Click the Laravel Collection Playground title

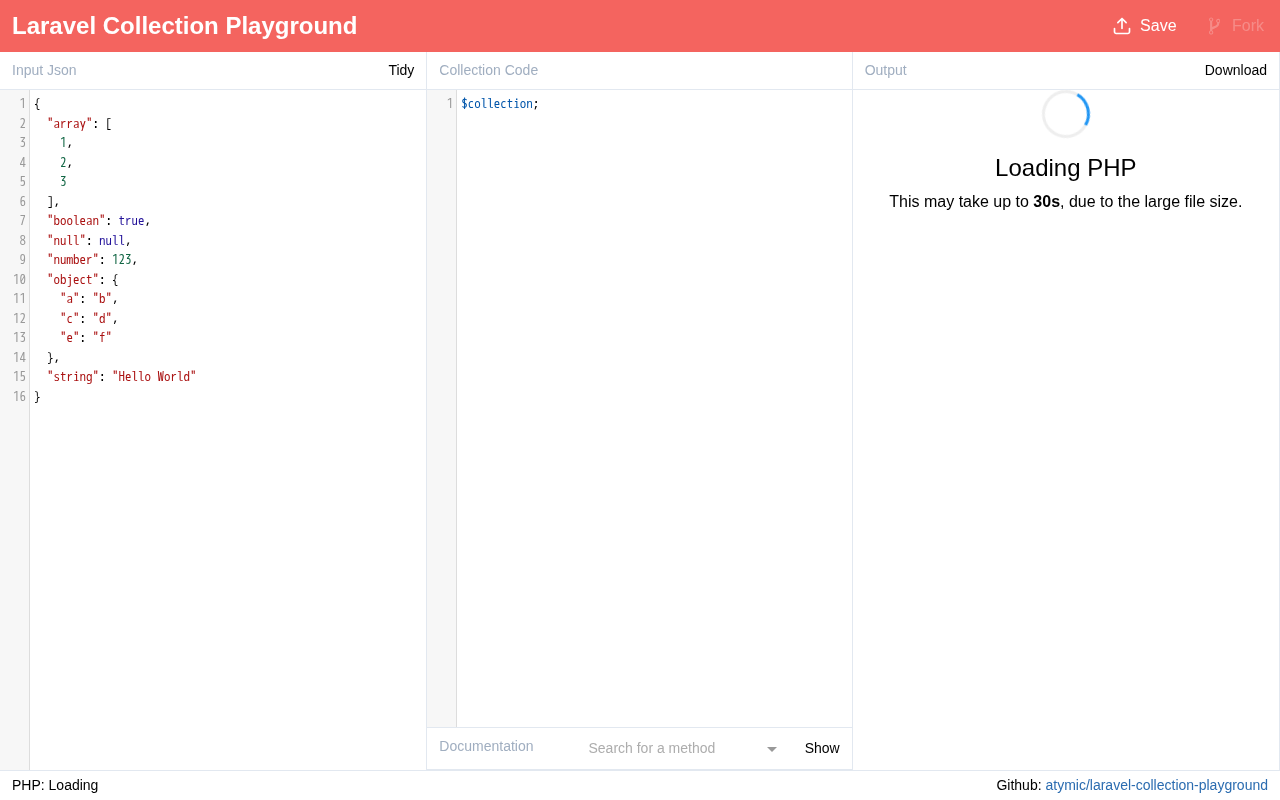(x=185, y=26)
